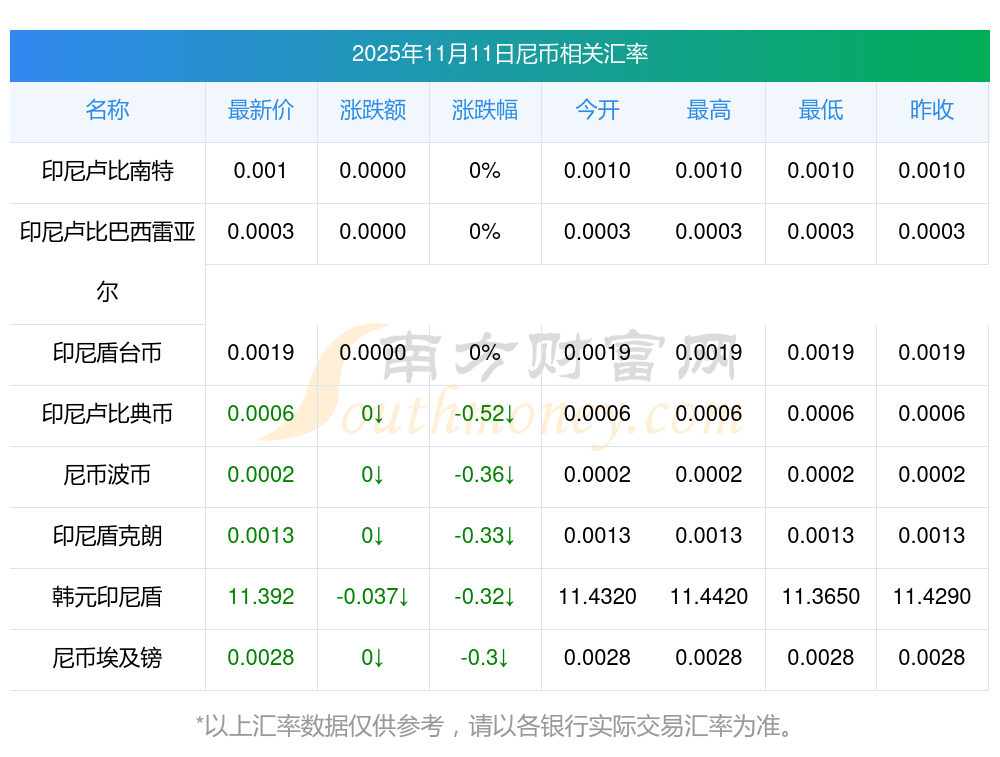Click the -0.52↓ percentage change cell
This screenshot has height=757, width=1000.
[x=485, y=414]
